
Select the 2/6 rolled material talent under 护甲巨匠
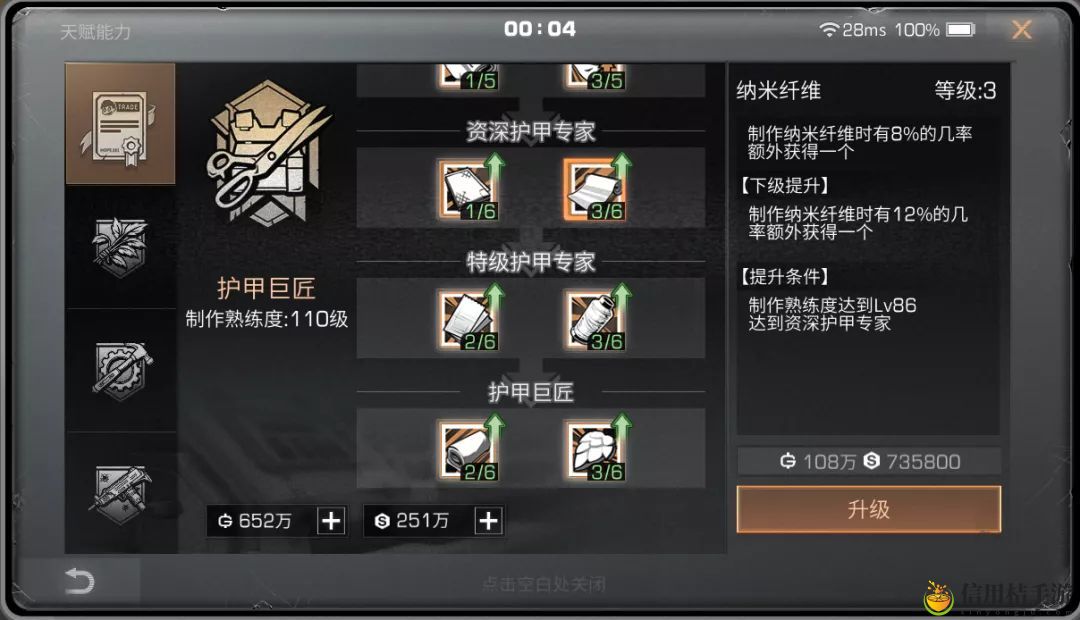click(x=468, y=451)
